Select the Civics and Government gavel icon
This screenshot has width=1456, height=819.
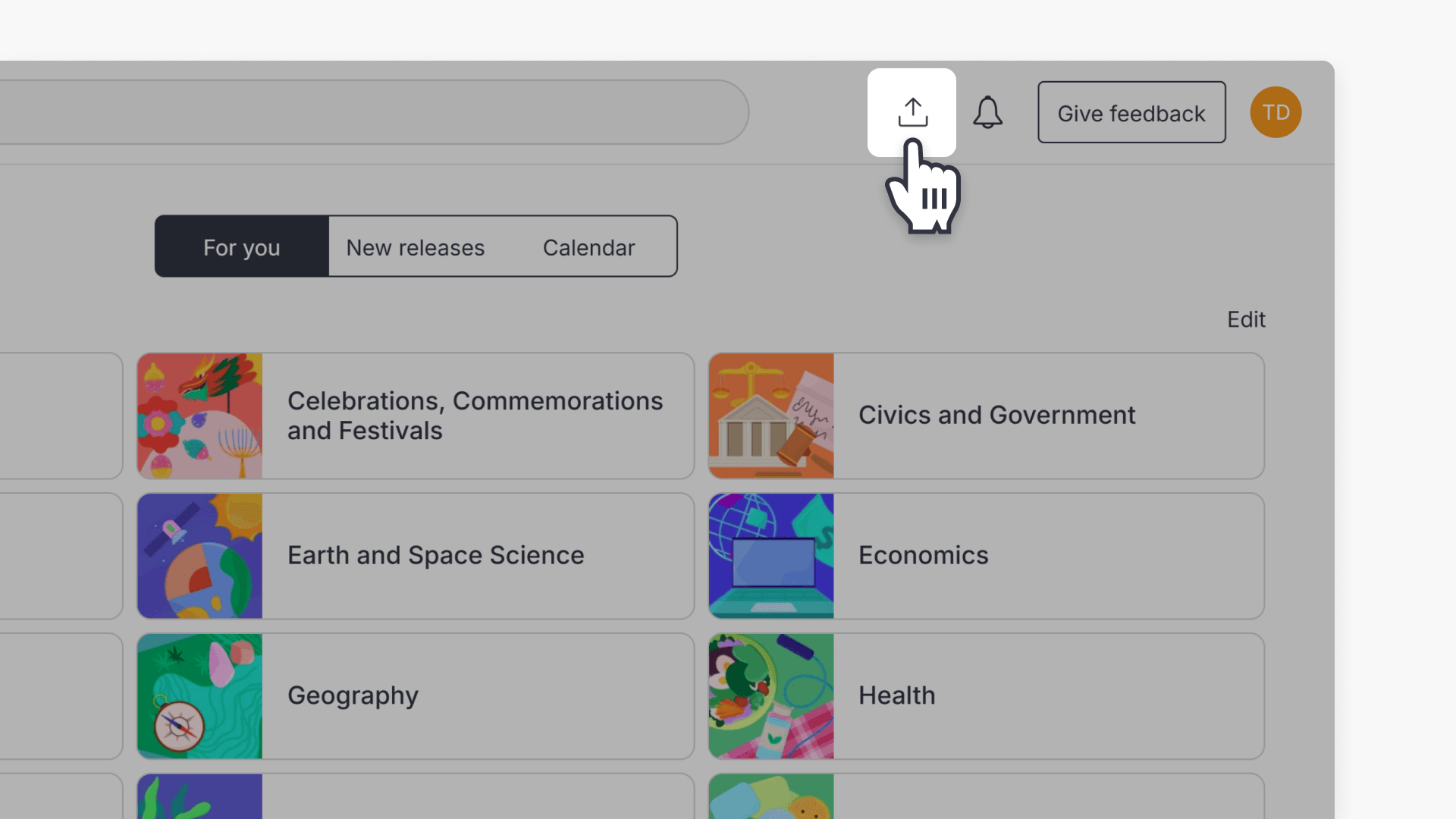pos(770,416)
